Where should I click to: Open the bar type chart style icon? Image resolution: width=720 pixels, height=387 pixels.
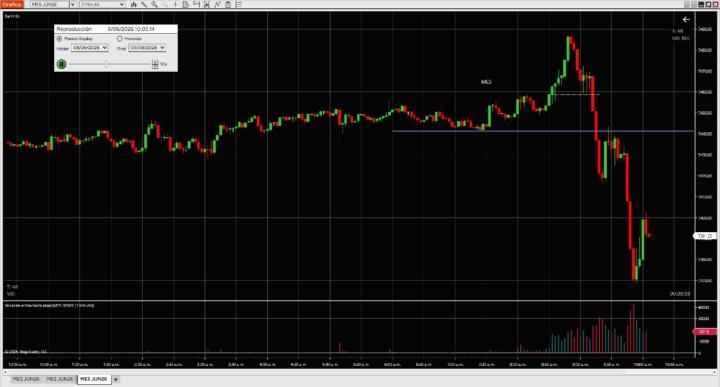click(x=134, y=4)
